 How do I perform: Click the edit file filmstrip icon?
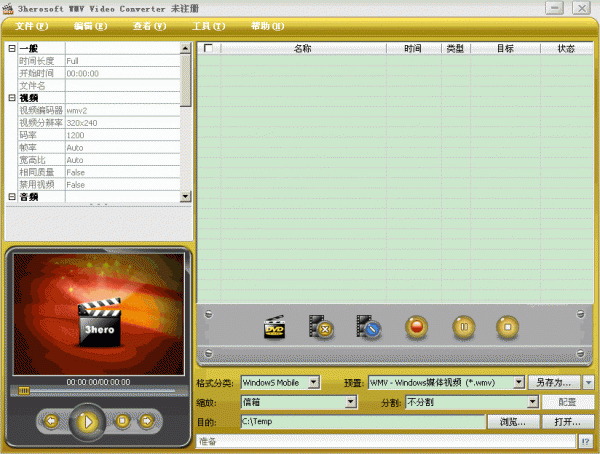[x=368, y=327]
